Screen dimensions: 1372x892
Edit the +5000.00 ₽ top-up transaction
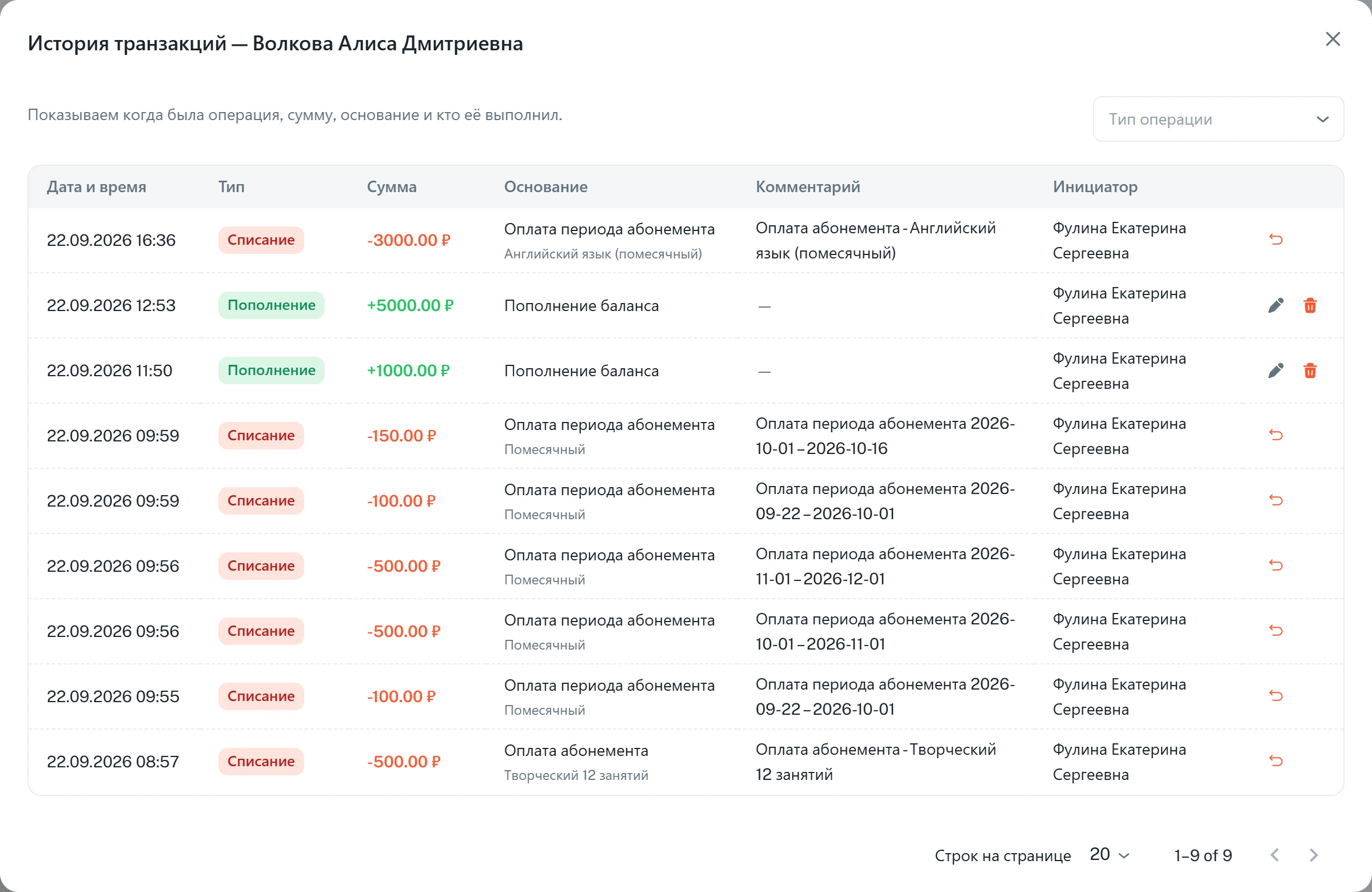coord(1276,305)
